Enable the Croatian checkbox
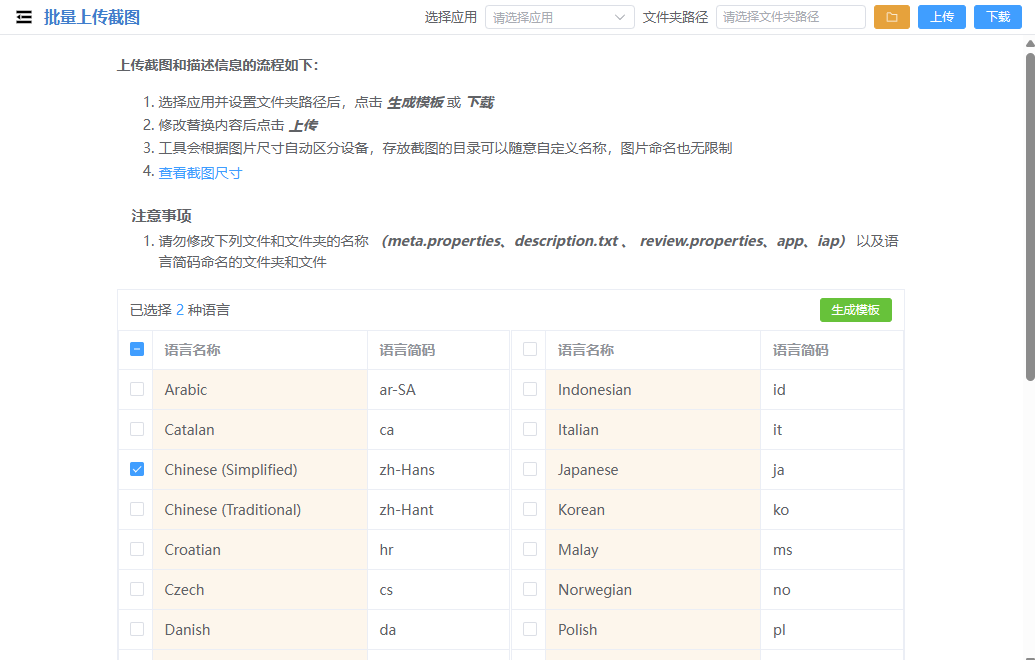This screenshot has height=660, width=1035. [136, 548]
